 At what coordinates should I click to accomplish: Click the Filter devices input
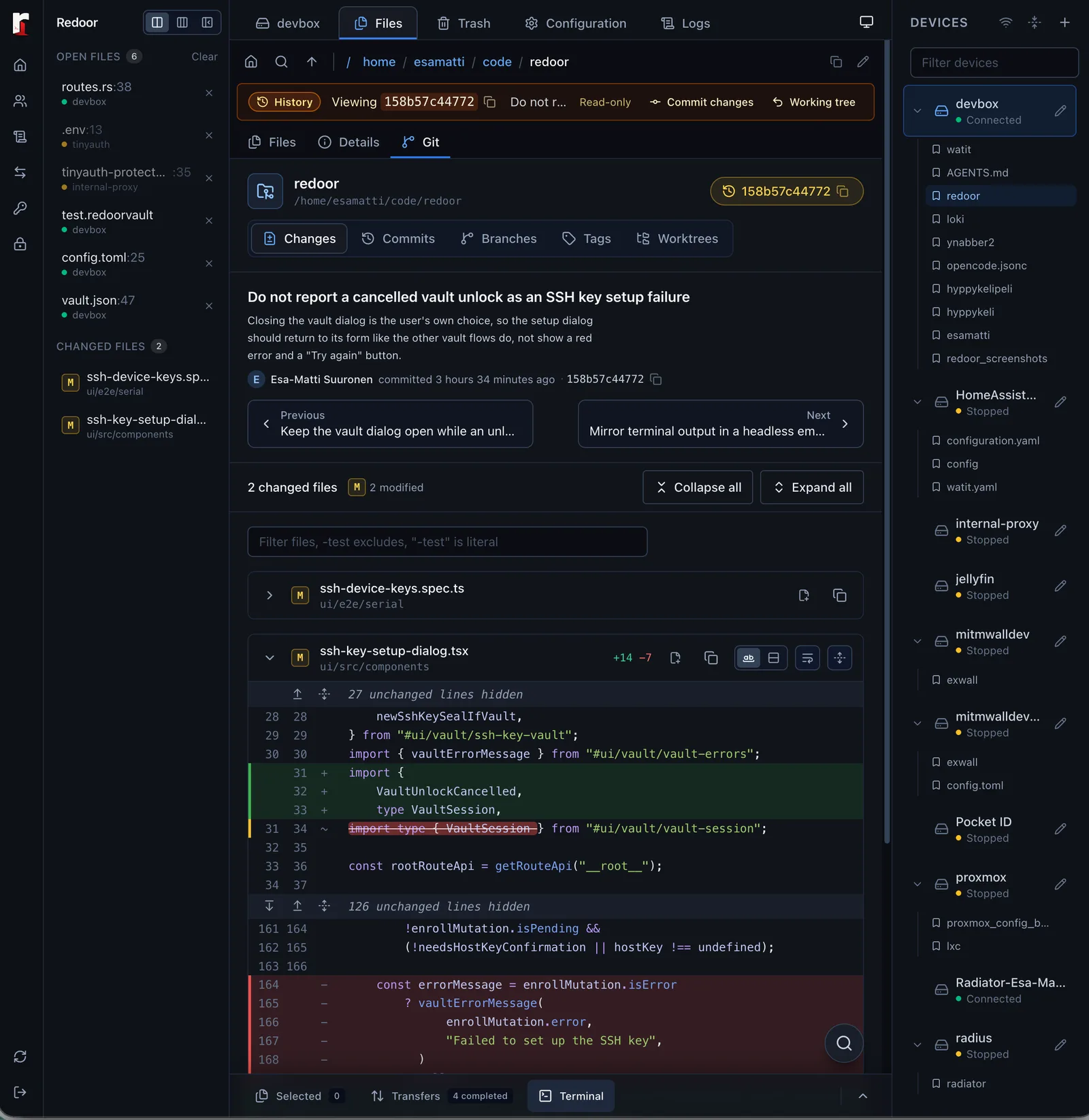pyautogui.click(x=994, y=63)
